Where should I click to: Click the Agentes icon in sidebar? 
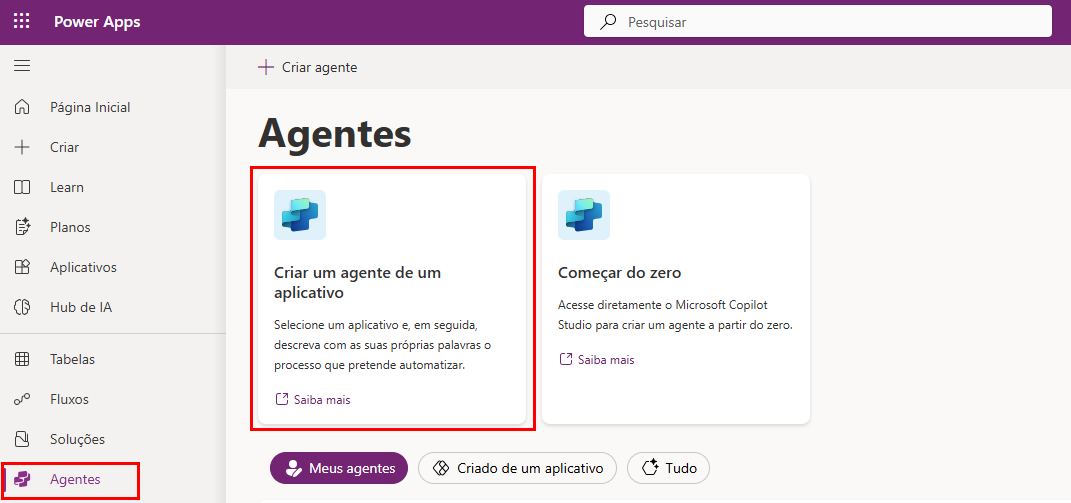(22, 479)
